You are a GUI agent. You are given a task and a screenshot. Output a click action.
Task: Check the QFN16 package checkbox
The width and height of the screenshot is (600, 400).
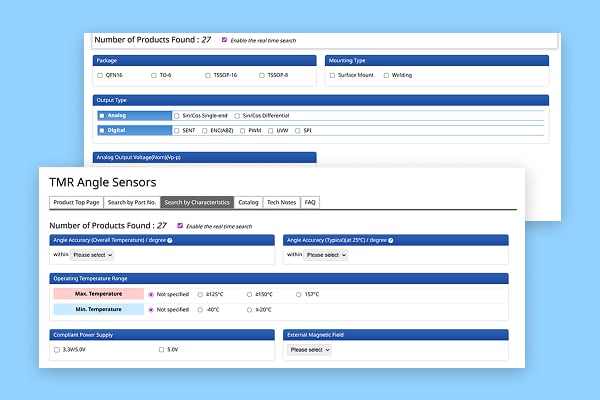click(x=100, y=75)
